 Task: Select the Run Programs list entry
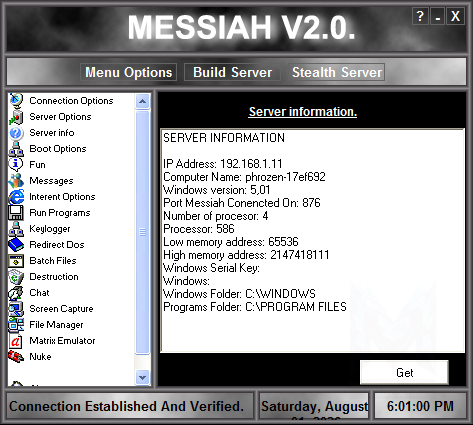(x=60, y=213)
